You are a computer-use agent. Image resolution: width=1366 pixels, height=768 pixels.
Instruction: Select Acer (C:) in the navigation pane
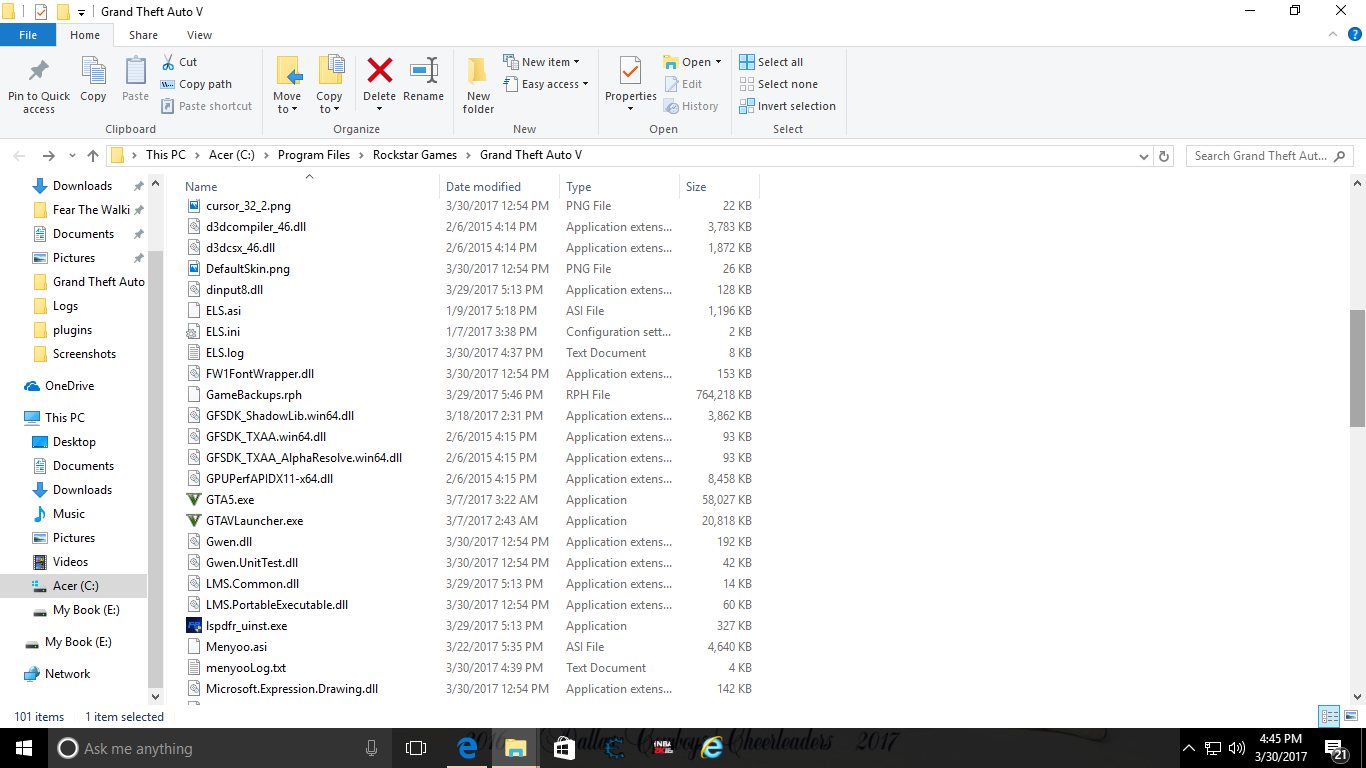tap(75, 586)
